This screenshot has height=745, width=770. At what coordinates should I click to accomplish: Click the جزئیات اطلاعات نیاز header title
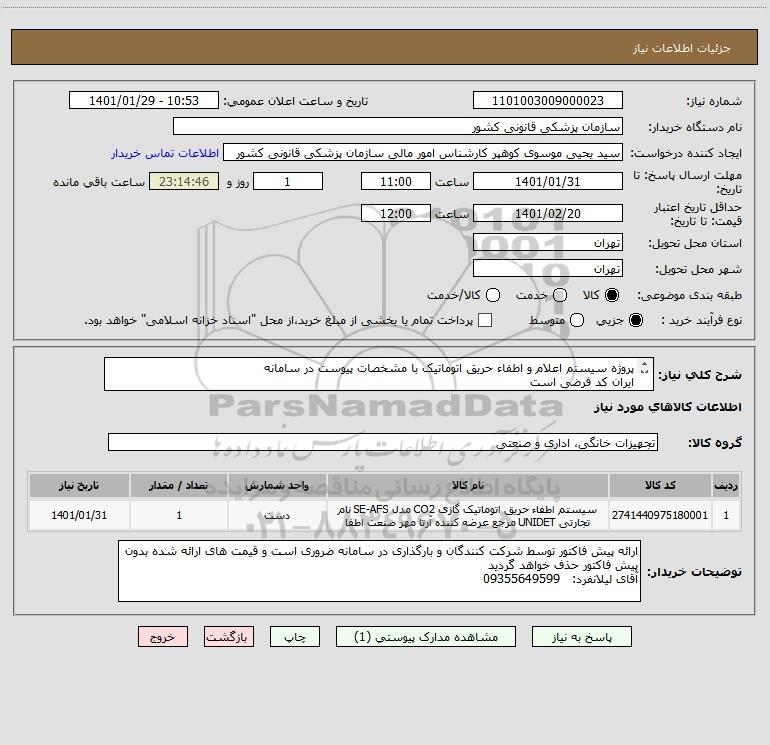[x=681, y=48]
